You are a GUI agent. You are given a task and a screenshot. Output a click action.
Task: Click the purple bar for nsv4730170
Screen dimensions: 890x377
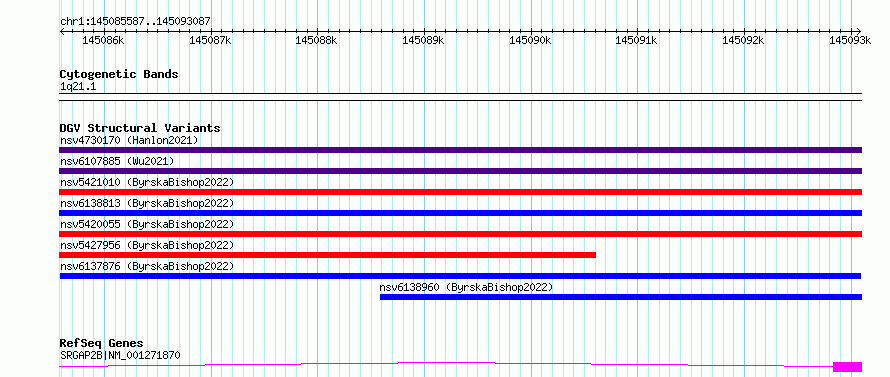pyautogui.click(x=460, y=150)
